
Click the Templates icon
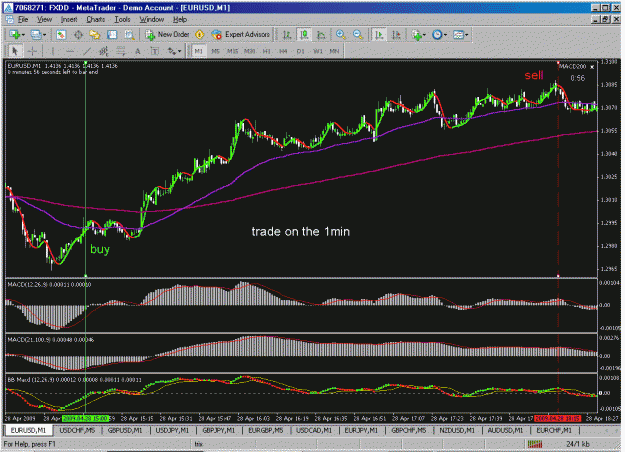point(458,35)
